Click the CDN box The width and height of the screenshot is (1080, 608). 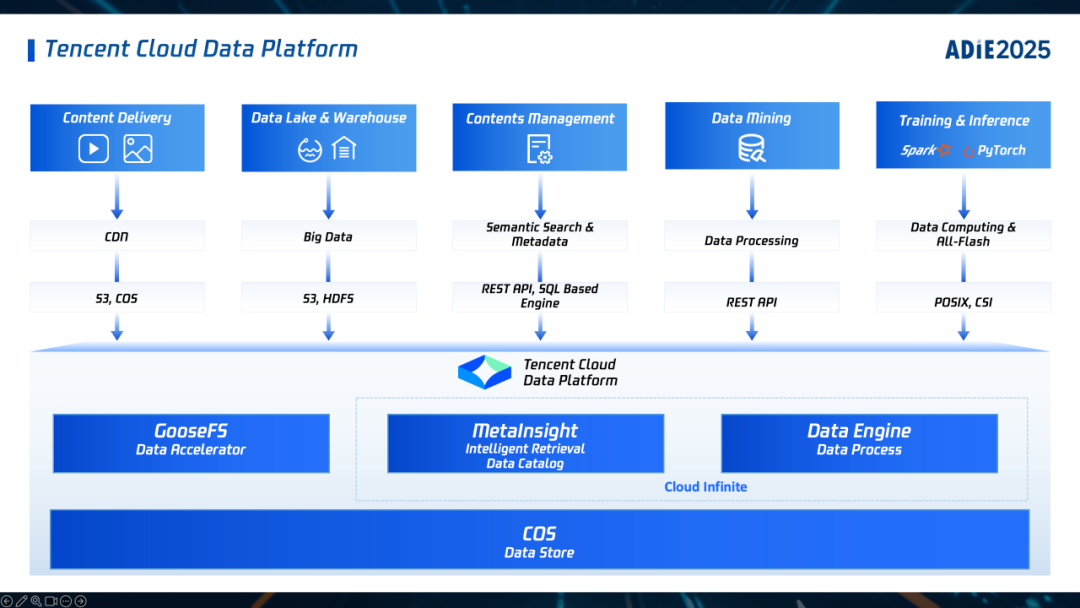click(x=117, y=235)
